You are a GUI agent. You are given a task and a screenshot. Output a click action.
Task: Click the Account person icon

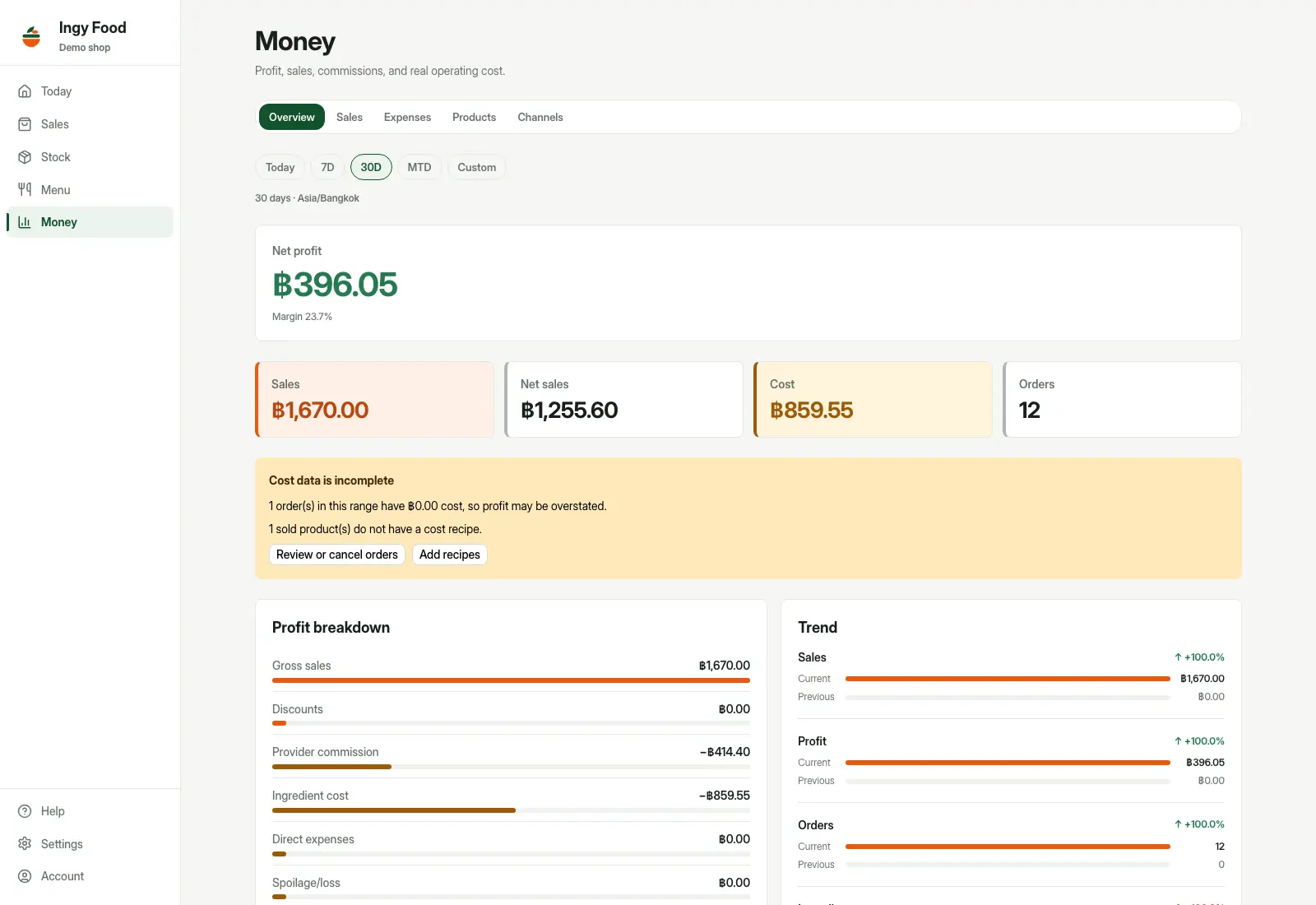coord(25,876)
